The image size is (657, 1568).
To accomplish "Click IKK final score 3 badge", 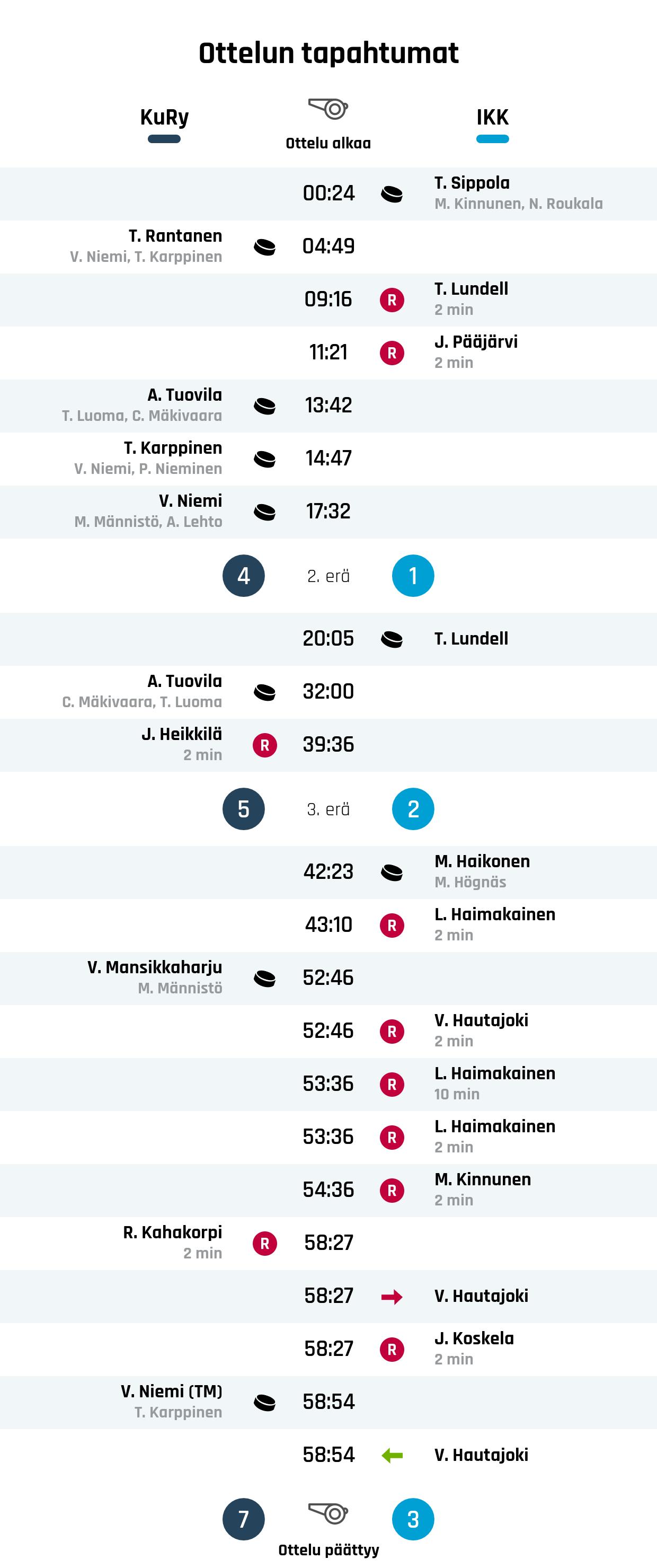I will point(413,1519).
